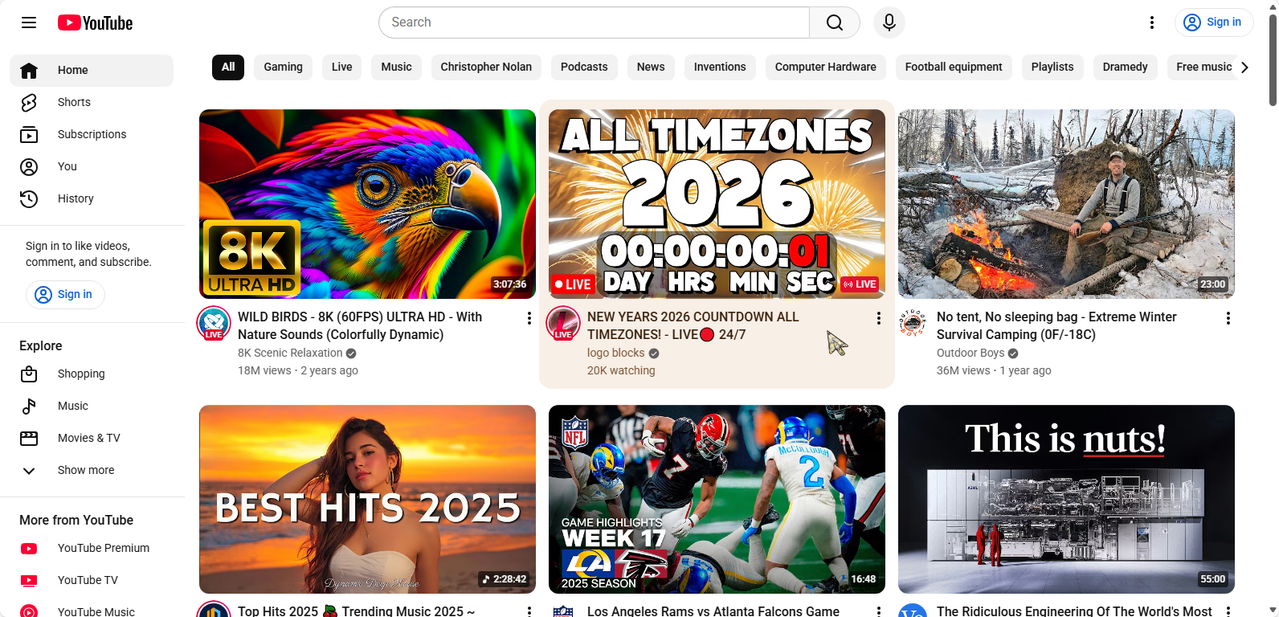Image resolution: width=1279 pixels, height=617 pixels.
Task: Open more options for Rams vs Falcons video
Action: point(879,611)
